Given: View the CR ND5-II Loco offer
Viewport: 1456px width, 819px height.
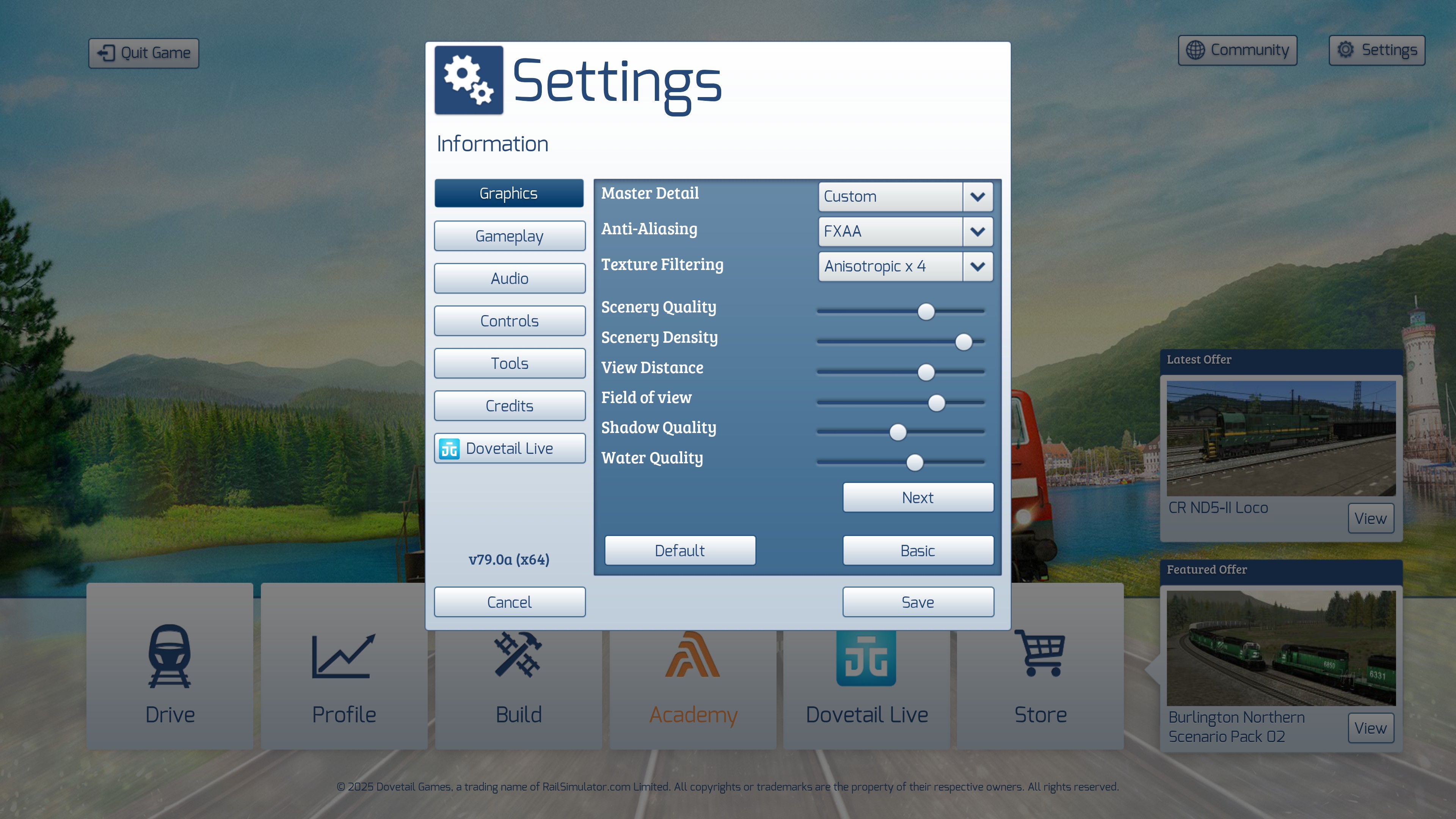Looking at the screenshot, I should pos(1371,518).
